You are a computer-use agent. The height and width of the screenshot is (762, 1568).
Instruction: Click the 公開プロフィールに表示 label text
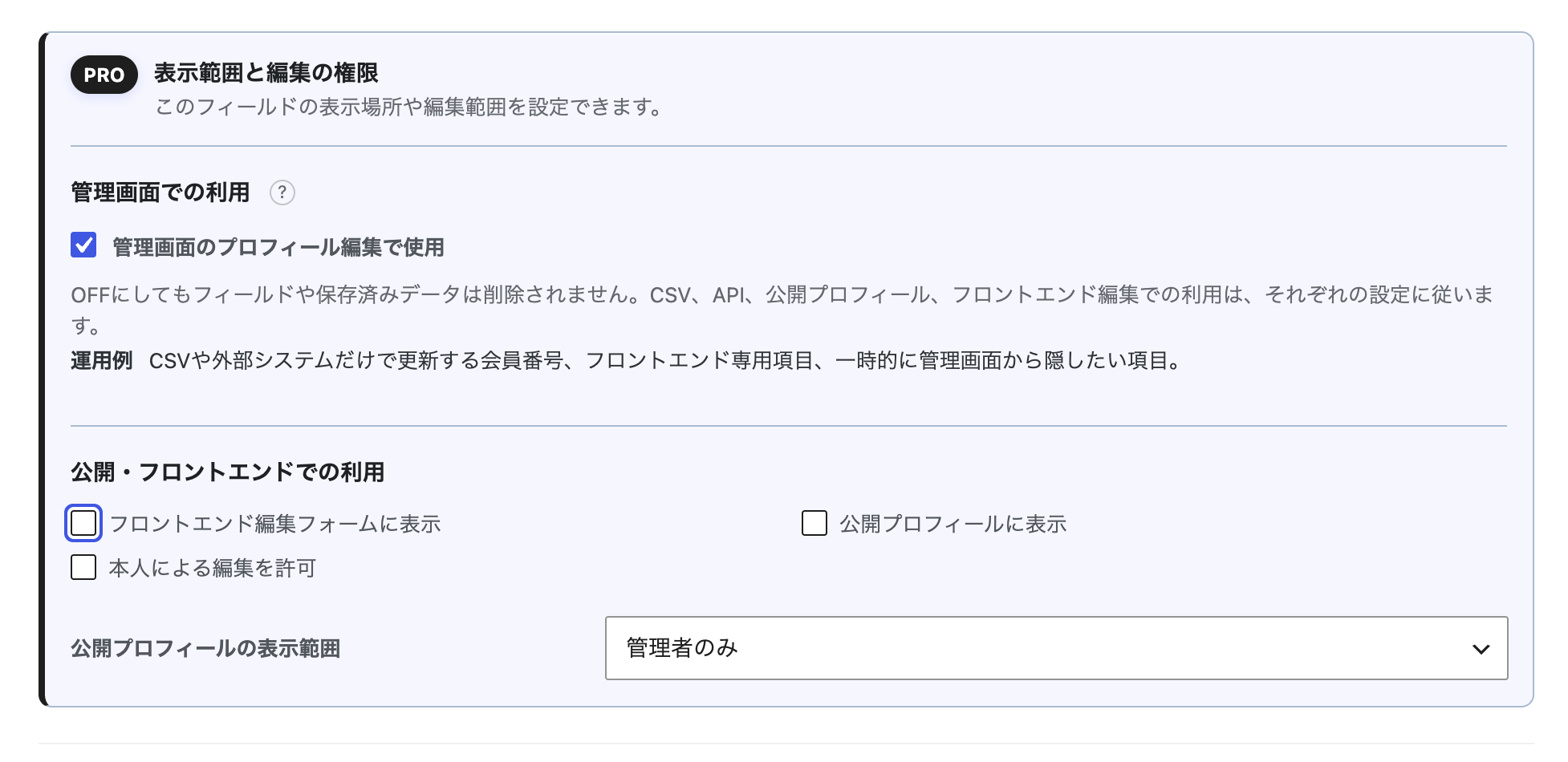[x=953, y=524]
